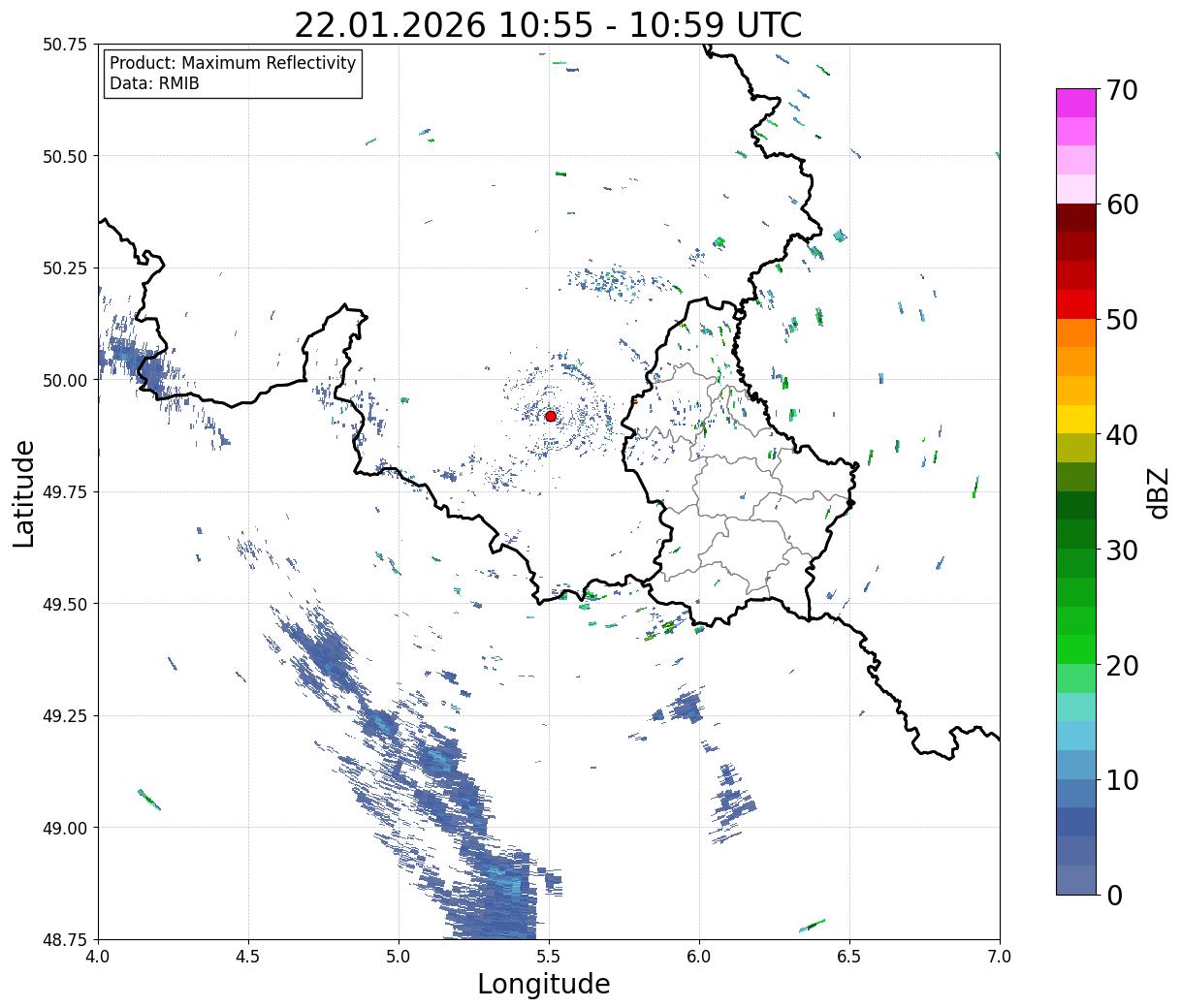Viewport: 1182px width, 1008px height.
Task: Click the red radar station marker
Action: click(x=551, y=416)
